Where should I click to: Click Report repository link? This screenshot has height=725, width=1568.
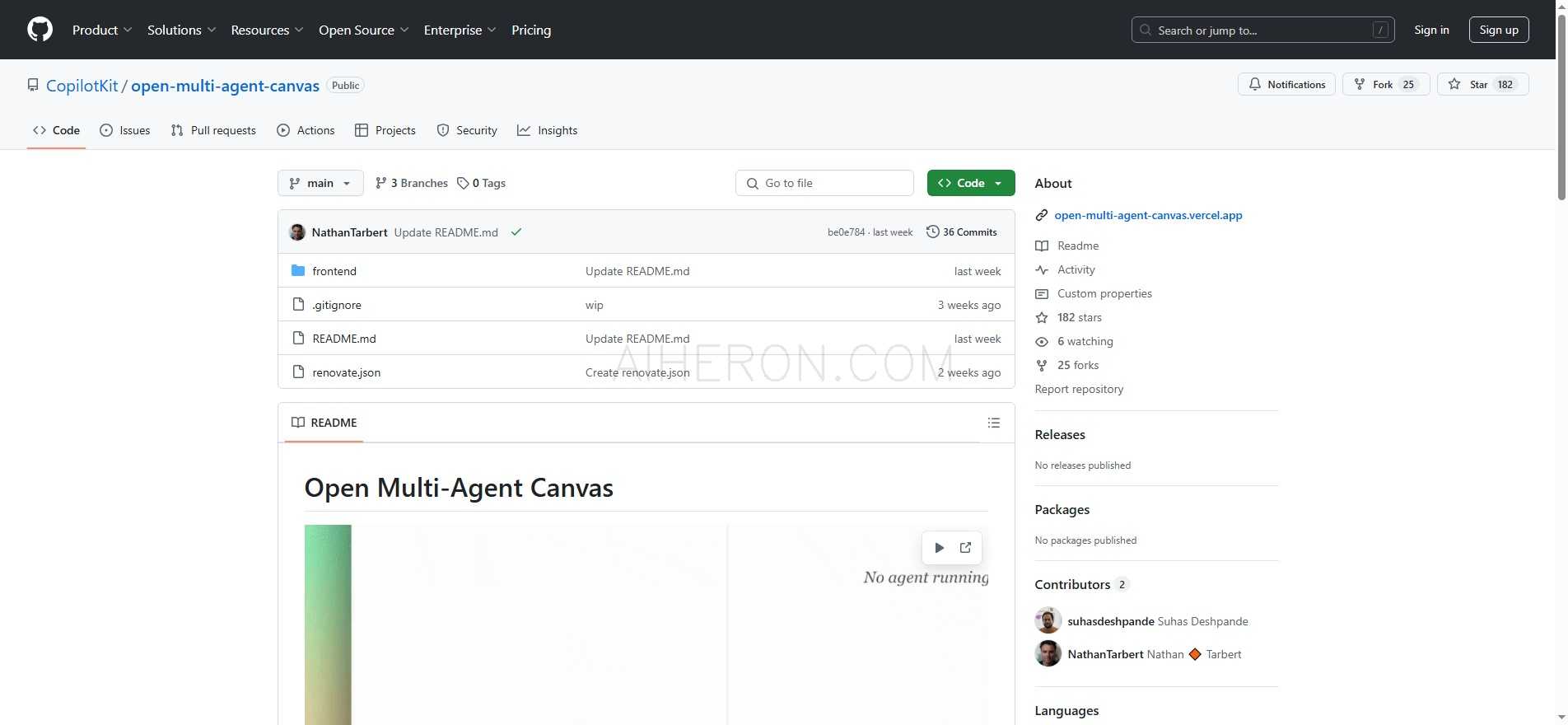pos(1079,389)
